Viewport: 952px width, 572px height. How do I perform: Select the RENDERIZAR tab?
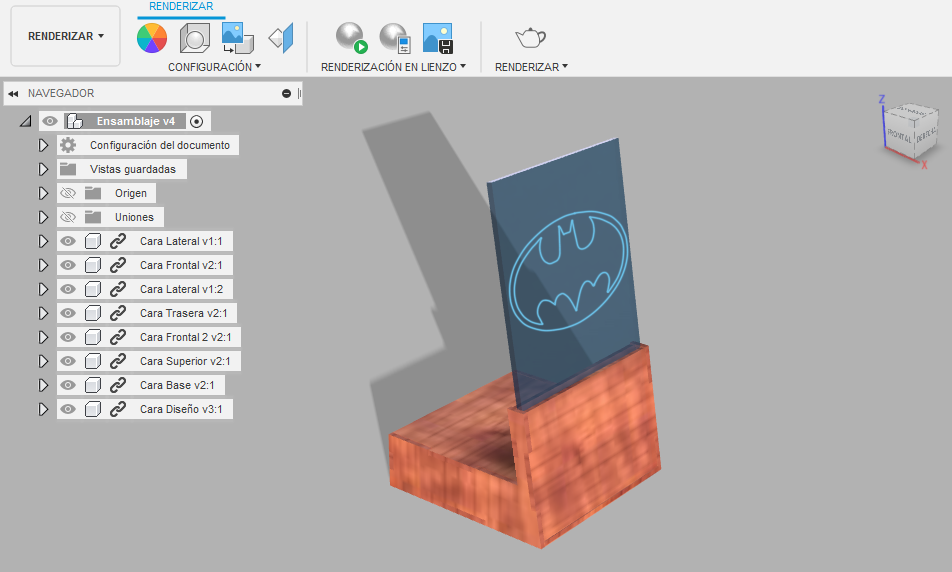(x=181, y=7)
